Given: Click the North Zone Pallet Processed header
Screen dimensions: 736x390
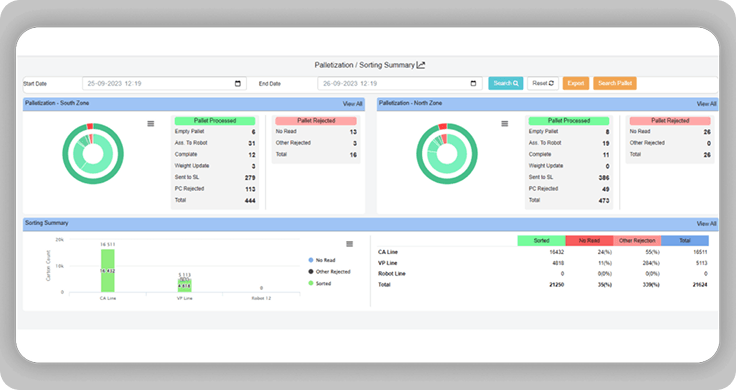Looking at the screenshot, I should (x=569, y=121).
